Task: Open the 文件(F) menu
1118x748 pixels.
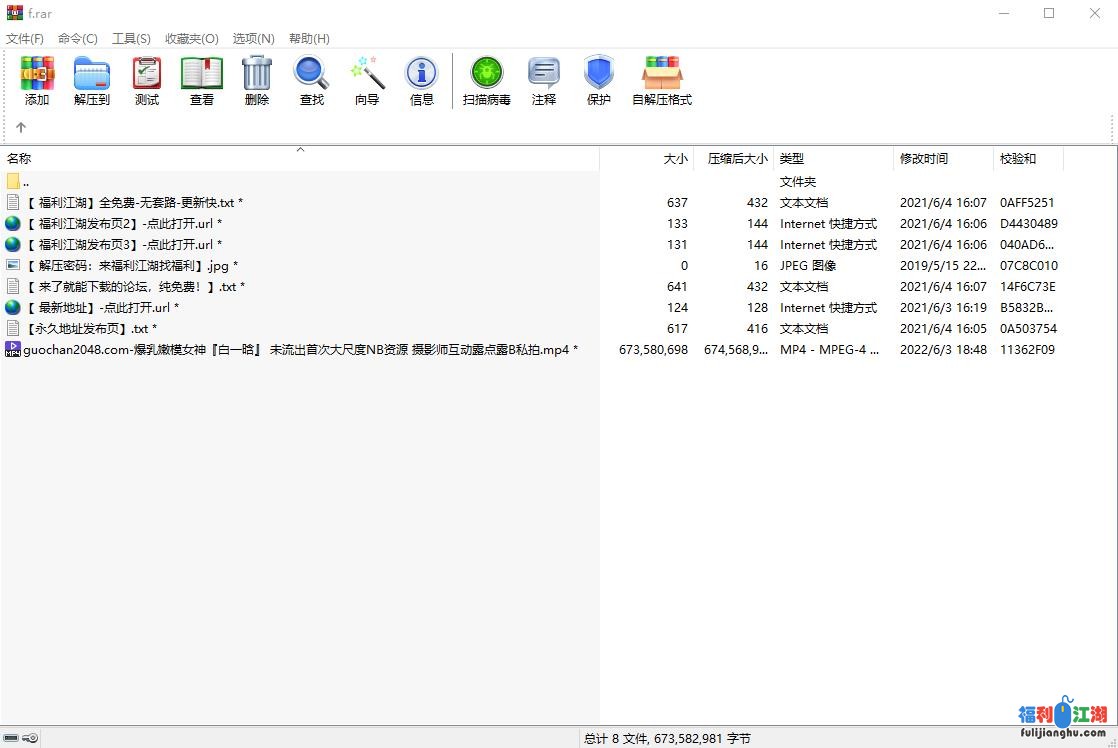Action: point(25,39)
